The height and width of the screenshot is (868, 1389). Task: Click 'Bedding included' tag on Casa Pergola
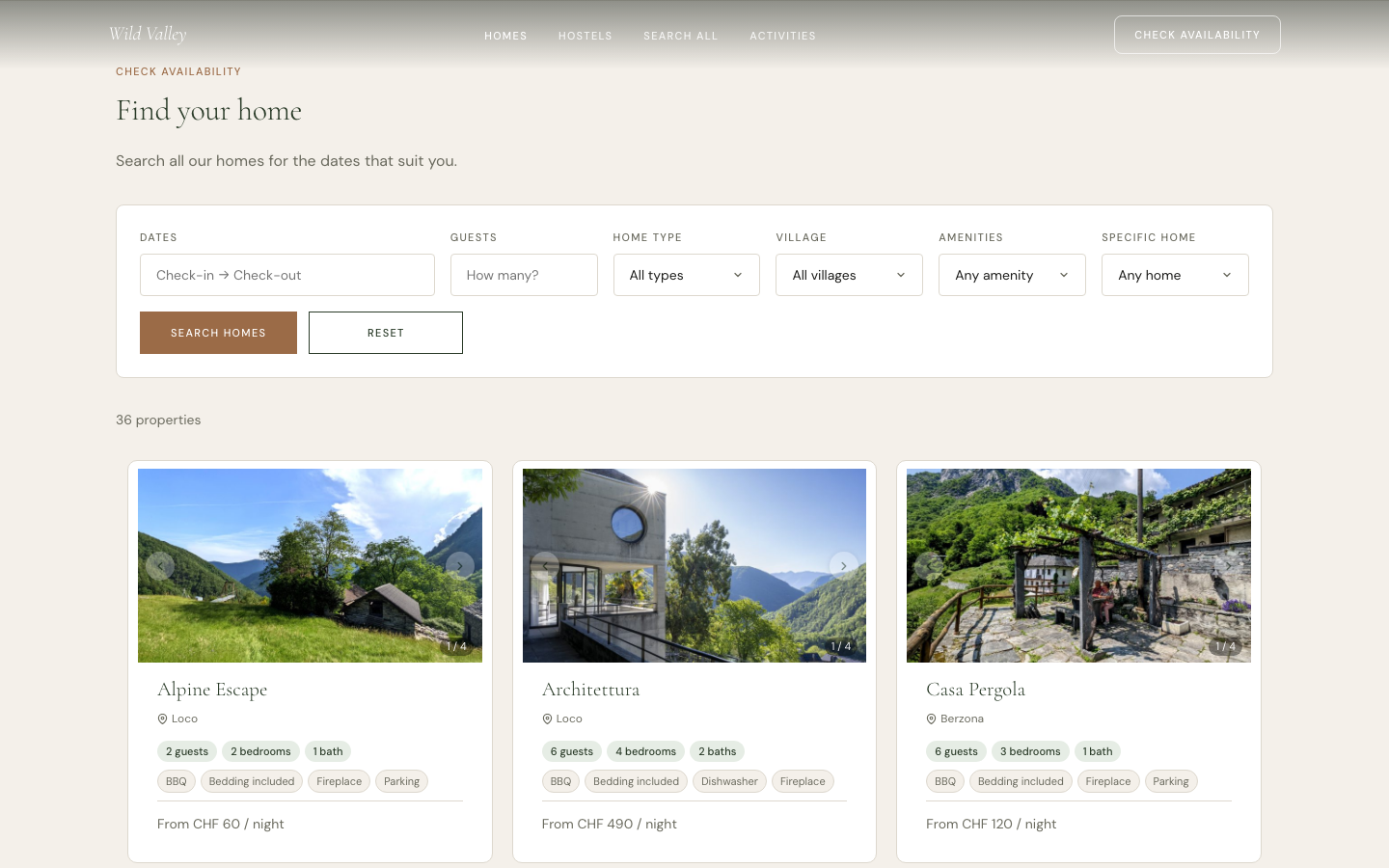pyautogui.click(x=1021, y=781)
